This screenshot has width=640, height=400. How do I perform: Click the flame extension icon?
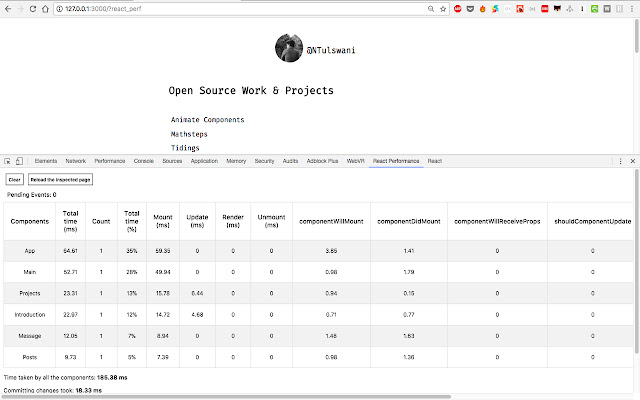pos(482,9)
